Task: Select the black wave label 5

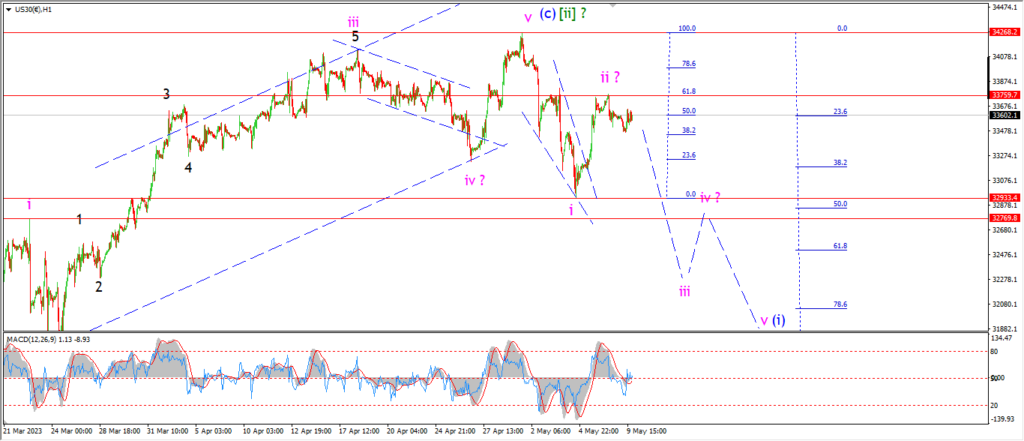Action: click(356, 37)
